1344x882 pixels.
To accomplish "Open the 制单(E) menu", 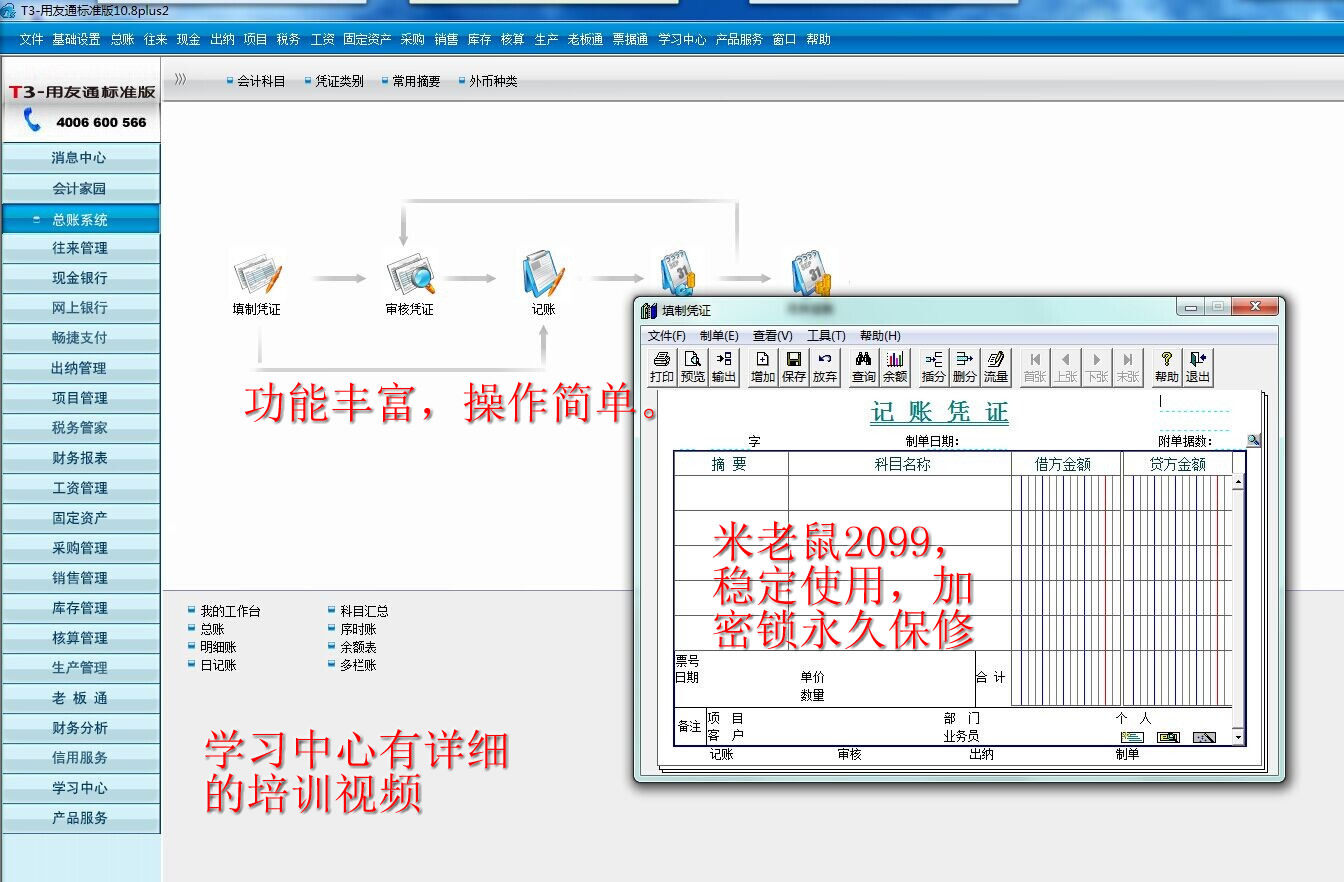I will pyautogui.click(x=719, y=336).
